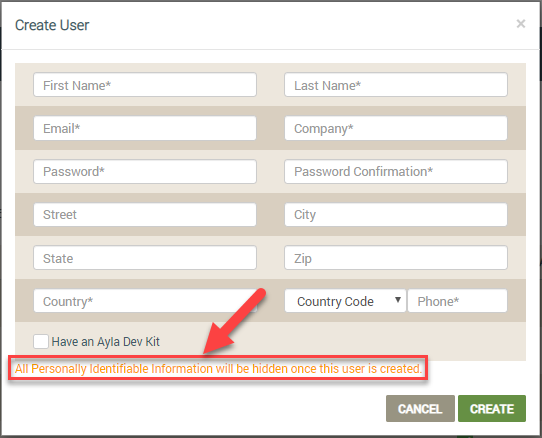
Task: Click the Phone number field
Action: (458, 301)
